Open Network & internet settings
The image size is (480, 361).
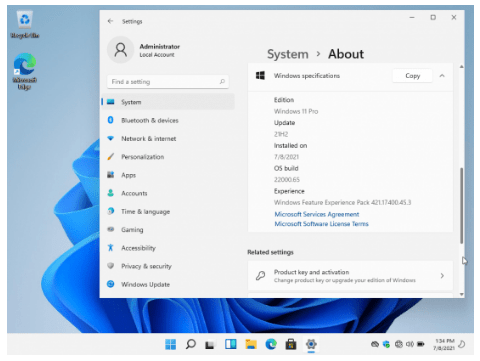coord(168,139)
